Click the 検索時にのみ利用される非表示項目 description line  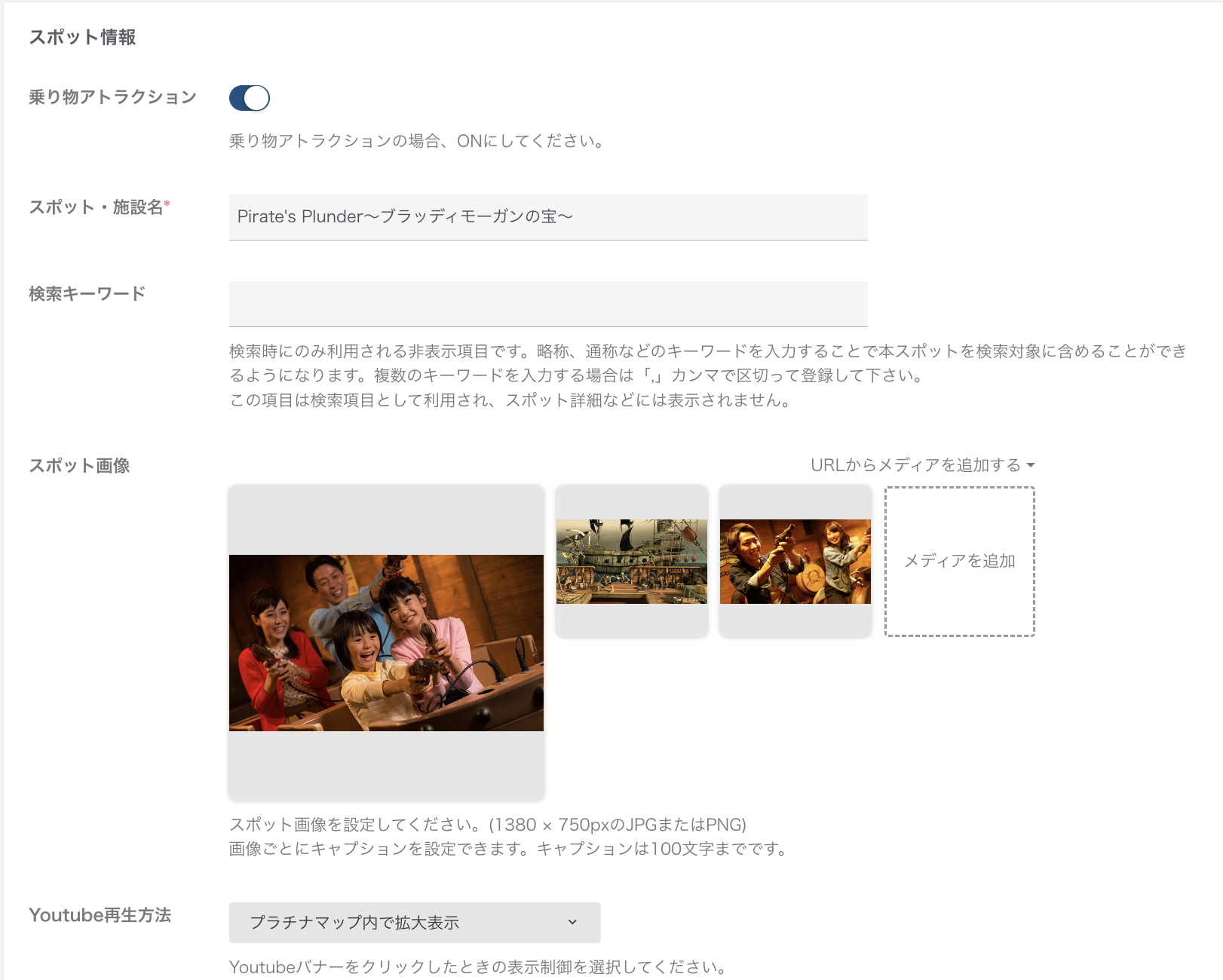(x=708, y=351)
